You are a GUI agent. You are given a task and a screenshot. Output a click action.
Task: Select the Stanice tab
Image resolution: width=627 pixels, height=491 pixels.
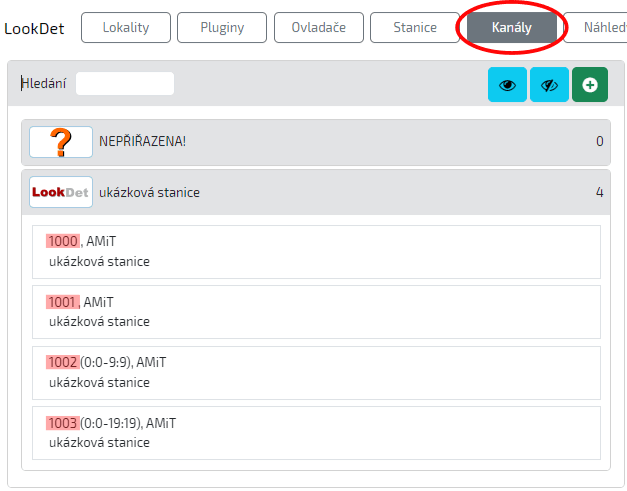[414, 28]
